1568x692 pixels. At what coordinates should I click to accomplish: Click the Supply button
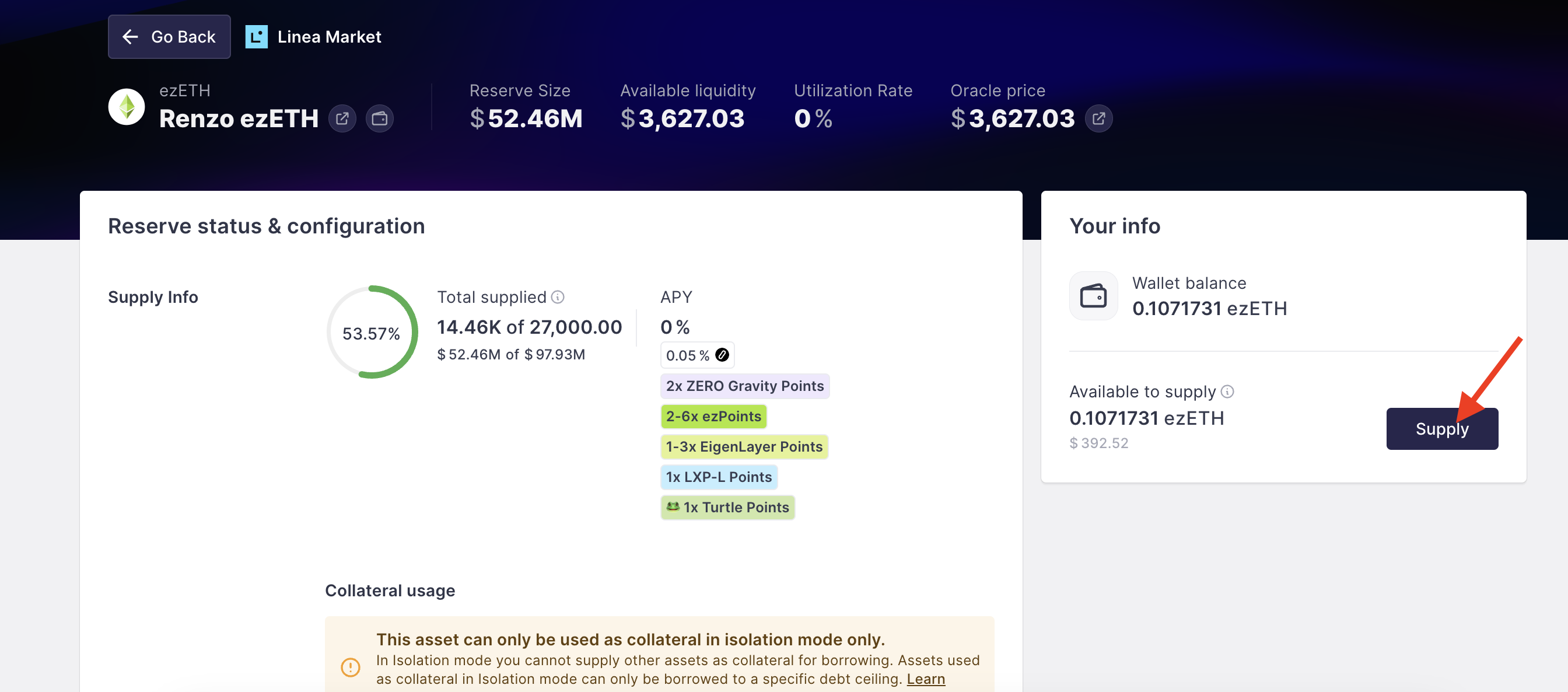[x=1442, y=428]
